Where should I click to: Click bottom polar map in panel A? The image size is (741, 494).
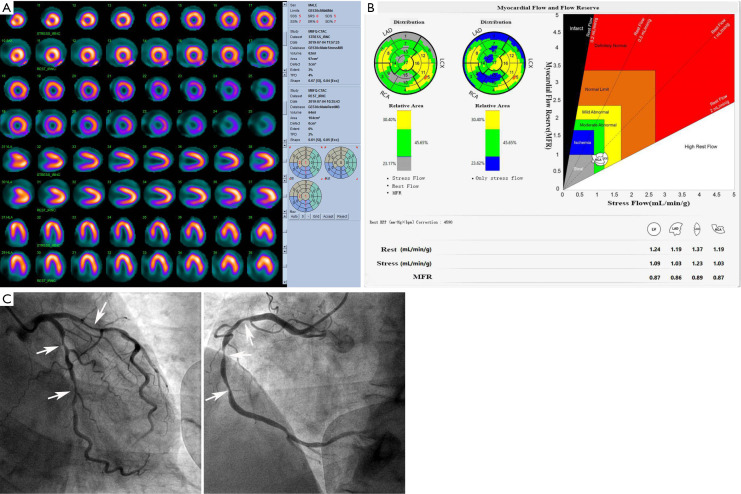pos(305,196)
